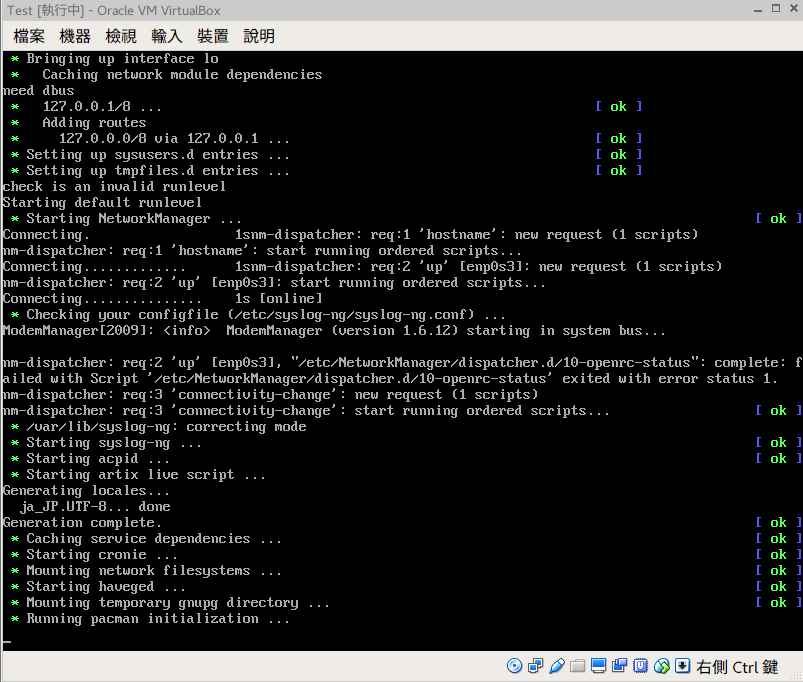Click the mouse integration status icon
803x682 pixels.
662,666
